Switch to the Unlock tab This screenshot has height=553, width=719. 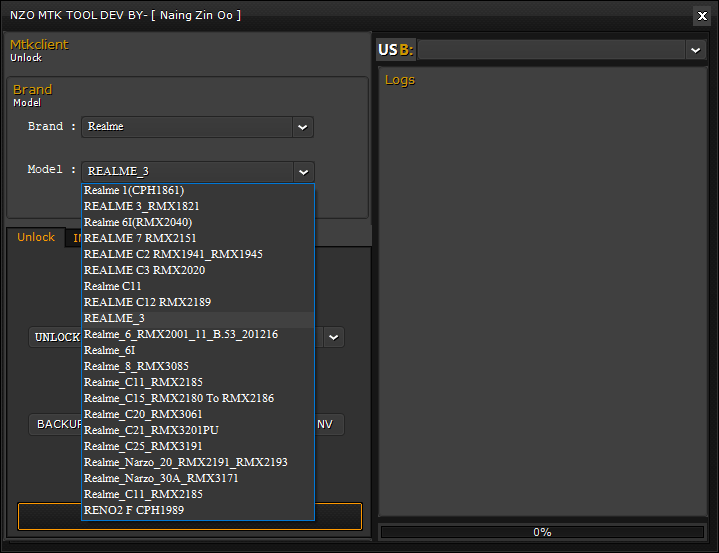(36, 237)
